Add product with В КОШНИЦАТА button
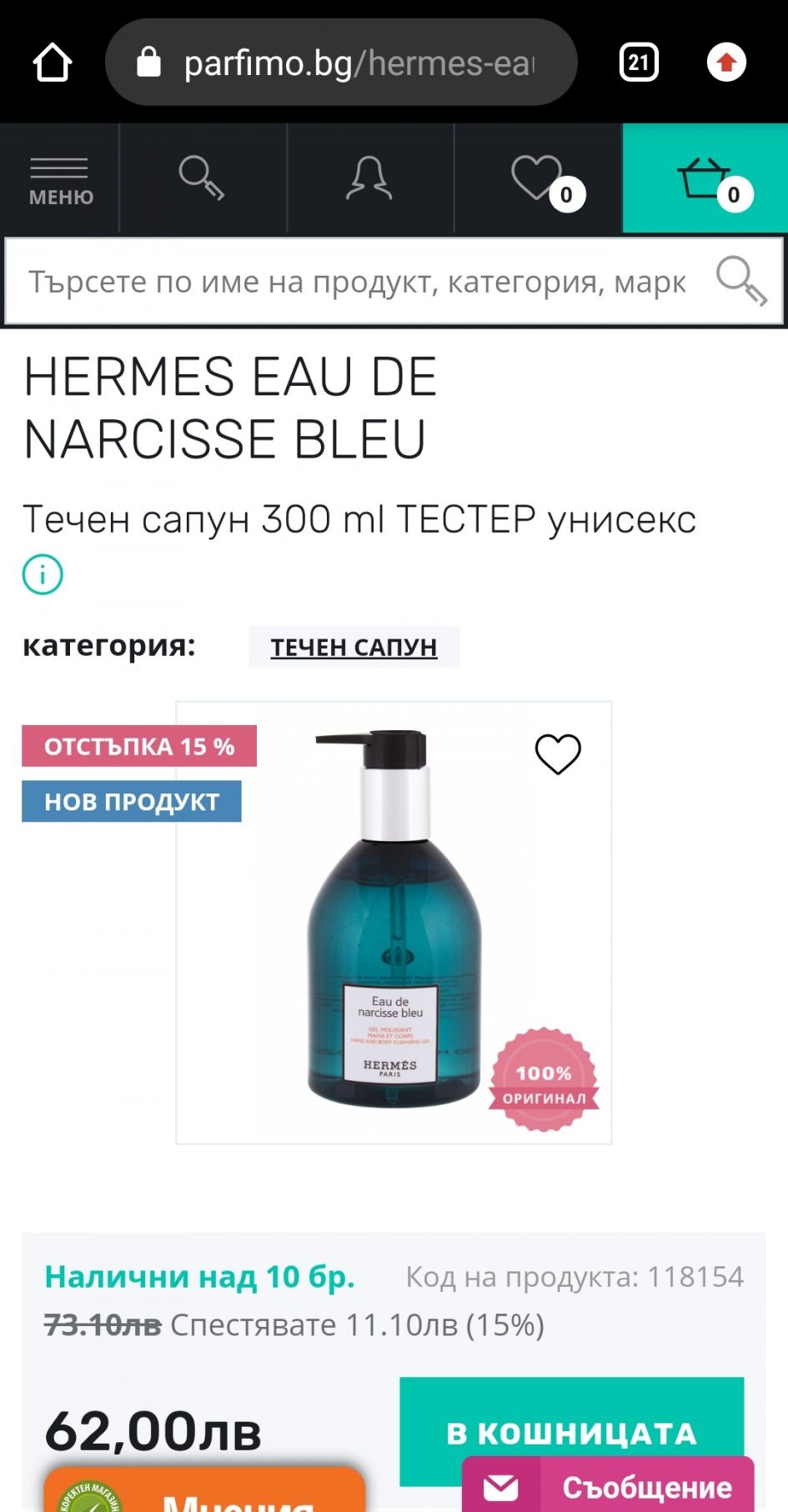Screen dimensions: 788x1512 click(572, 1432)
